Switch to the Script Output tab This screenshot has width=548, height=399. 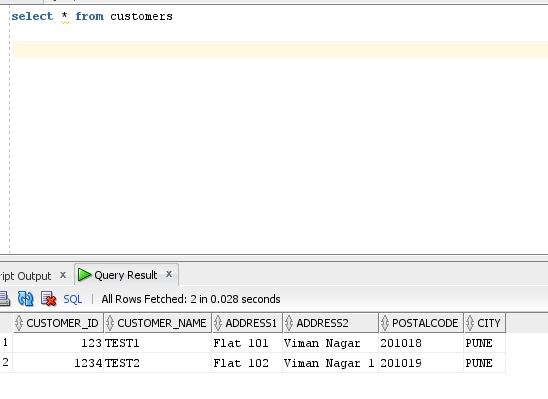26,276
